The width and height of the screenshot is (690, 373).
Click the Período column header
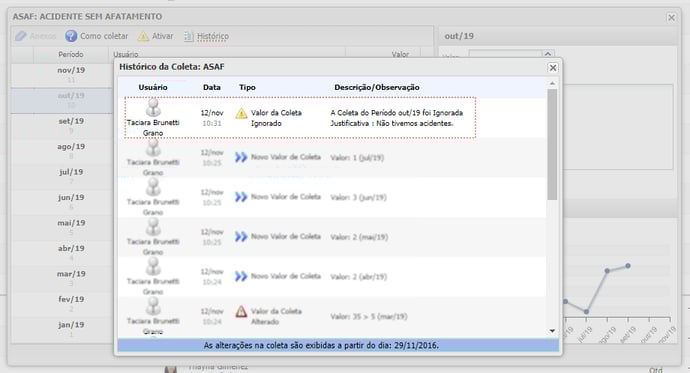click(x=71, y=54)
